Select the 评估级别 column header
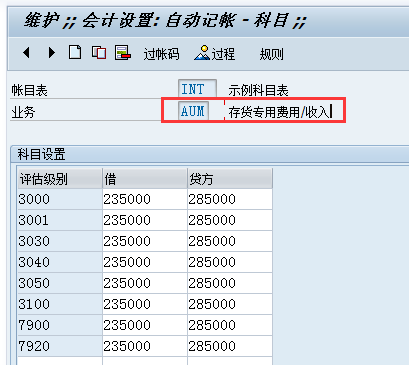 [x=60, y=179]
